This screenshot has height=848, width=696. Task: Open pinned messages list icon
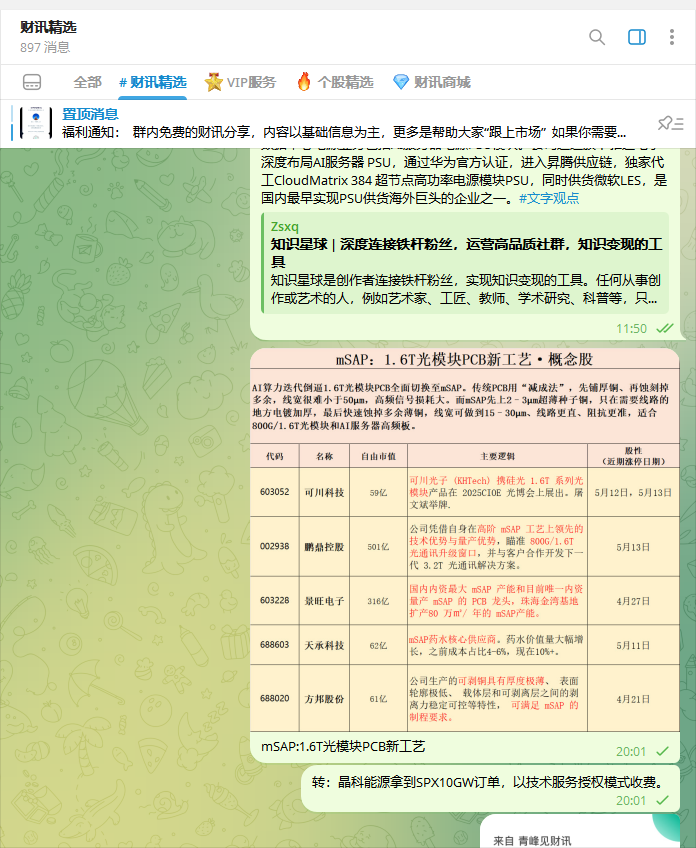coord(671,124)
